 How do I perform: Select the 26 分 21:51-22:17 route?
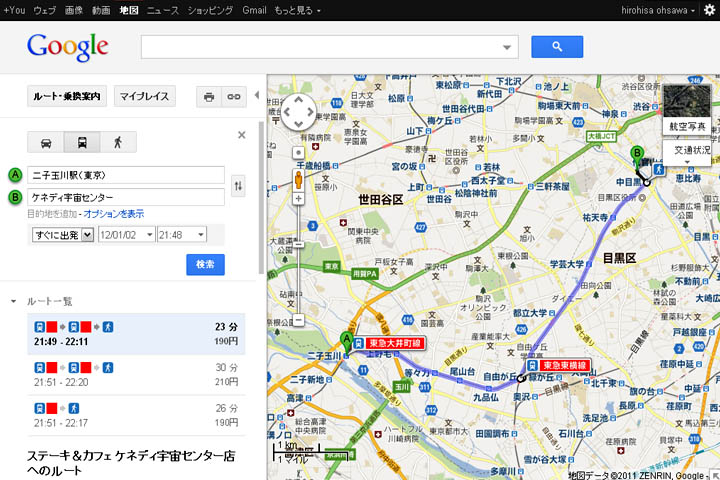coord(136,416)
